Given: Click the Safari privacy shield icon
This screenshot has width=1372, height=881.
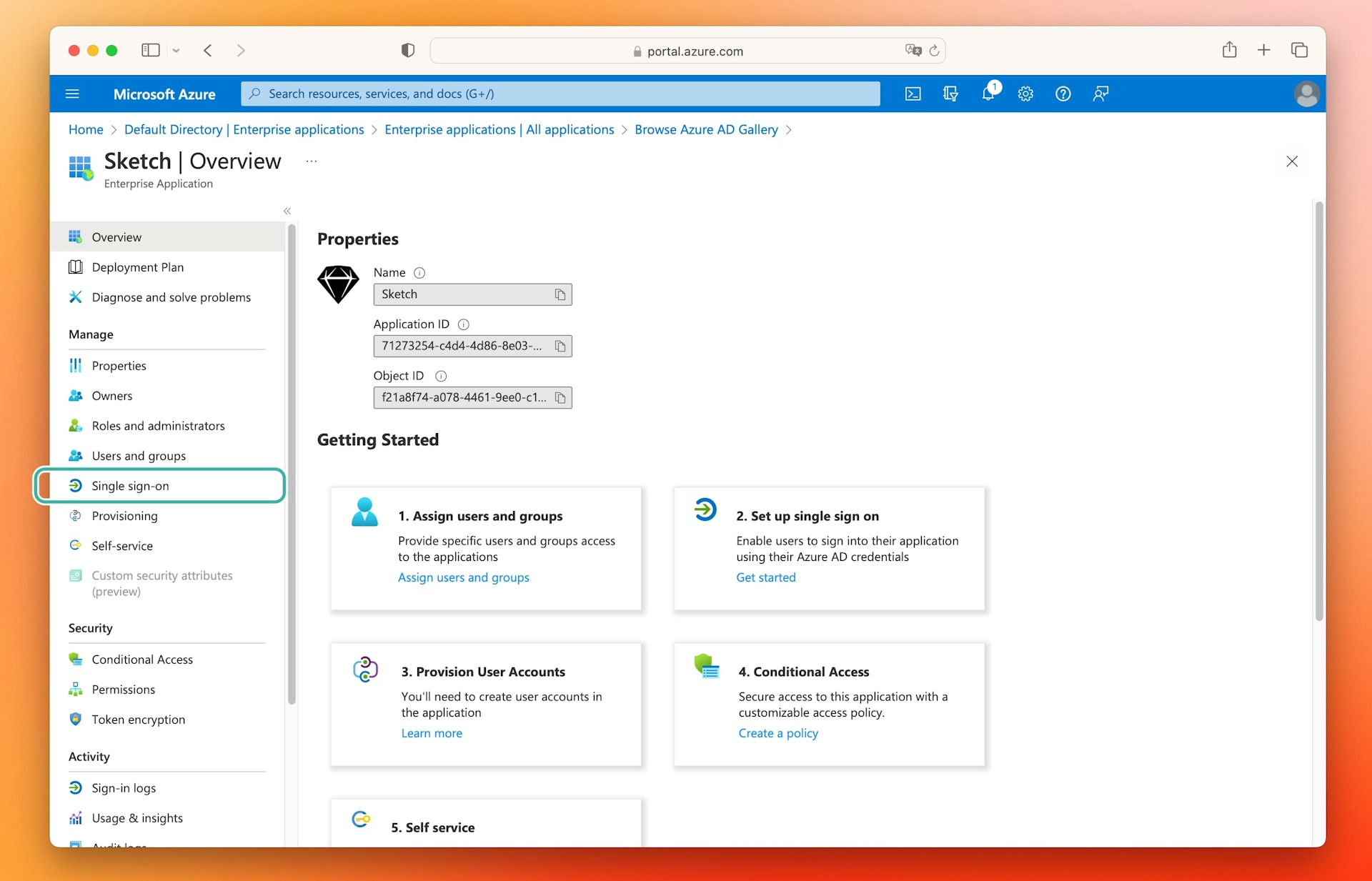Looking at the screenshot, I should click(408, 50).
